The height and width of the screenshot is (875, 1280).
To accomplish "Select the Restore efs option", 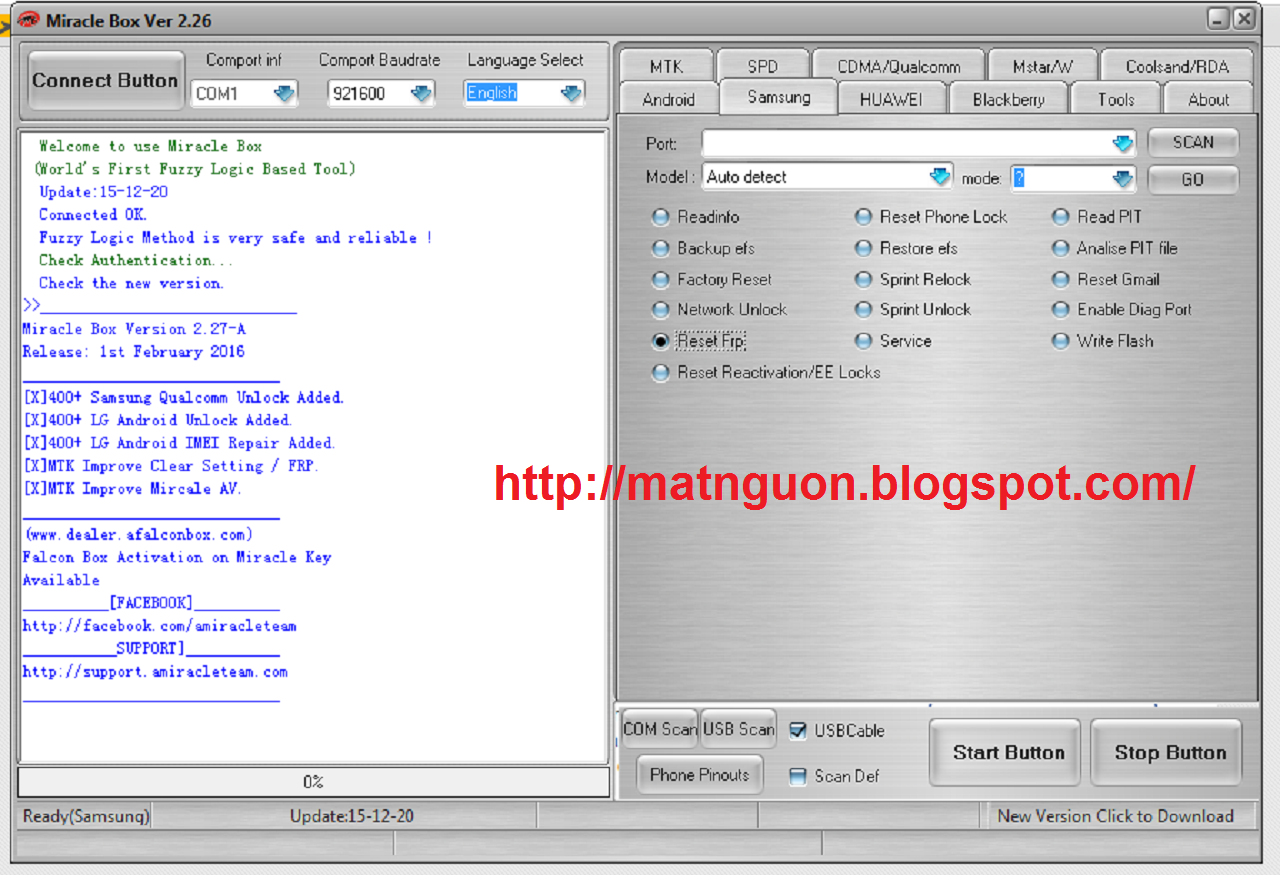I will point(863,248).
